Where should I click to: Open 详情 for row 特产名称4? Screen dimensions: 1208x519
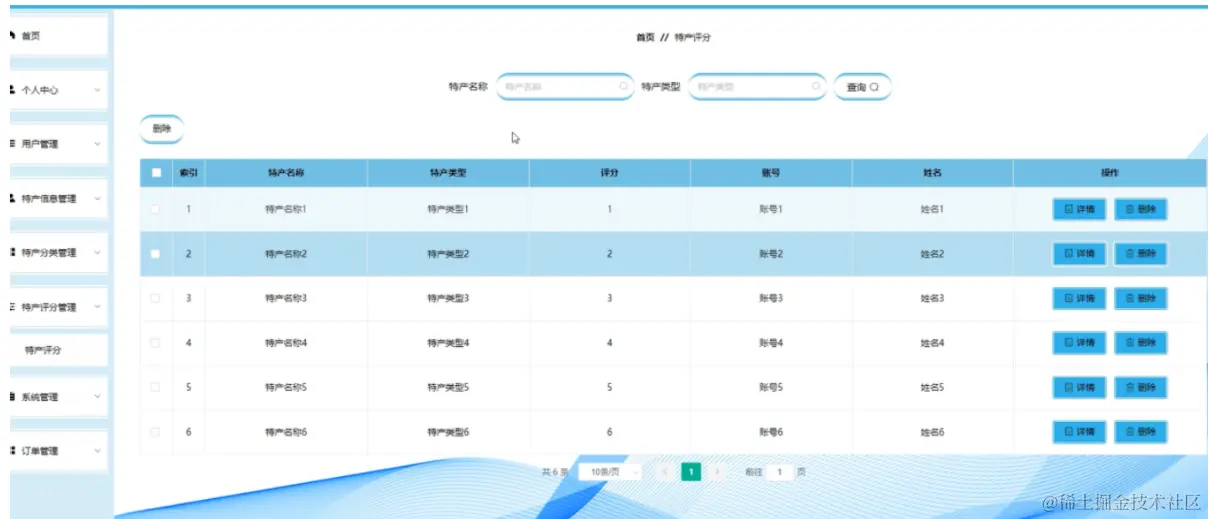[x=1079, y=343]
